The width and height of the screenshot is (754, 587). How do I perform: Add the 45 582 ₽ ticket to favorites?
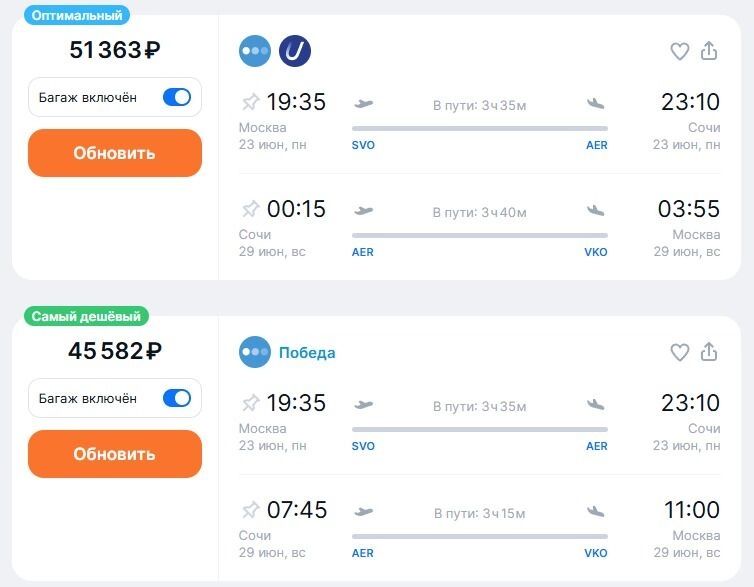coord(679,352)
